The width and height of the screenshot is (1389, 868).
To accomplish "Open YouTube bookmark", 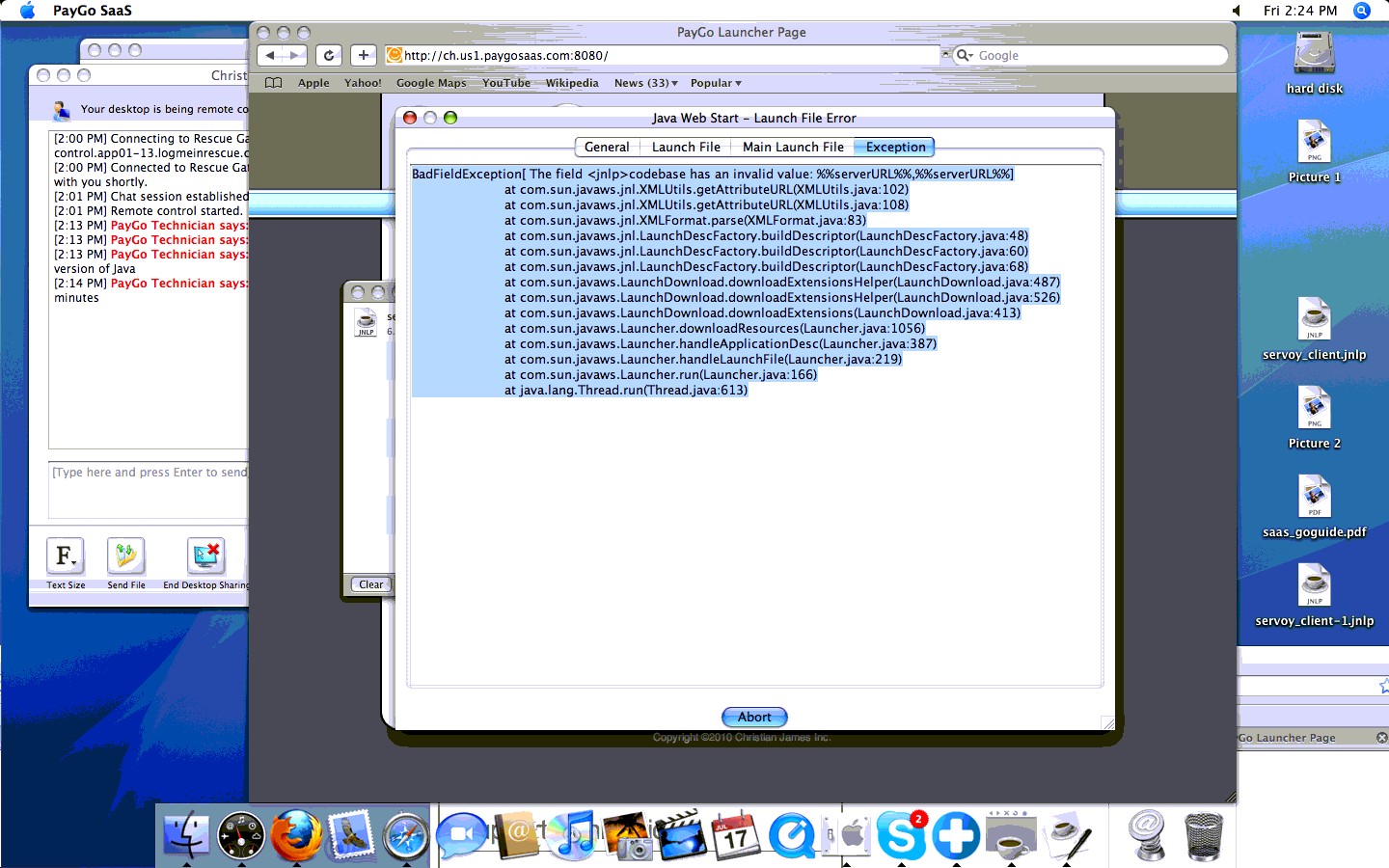I will 506,83.
